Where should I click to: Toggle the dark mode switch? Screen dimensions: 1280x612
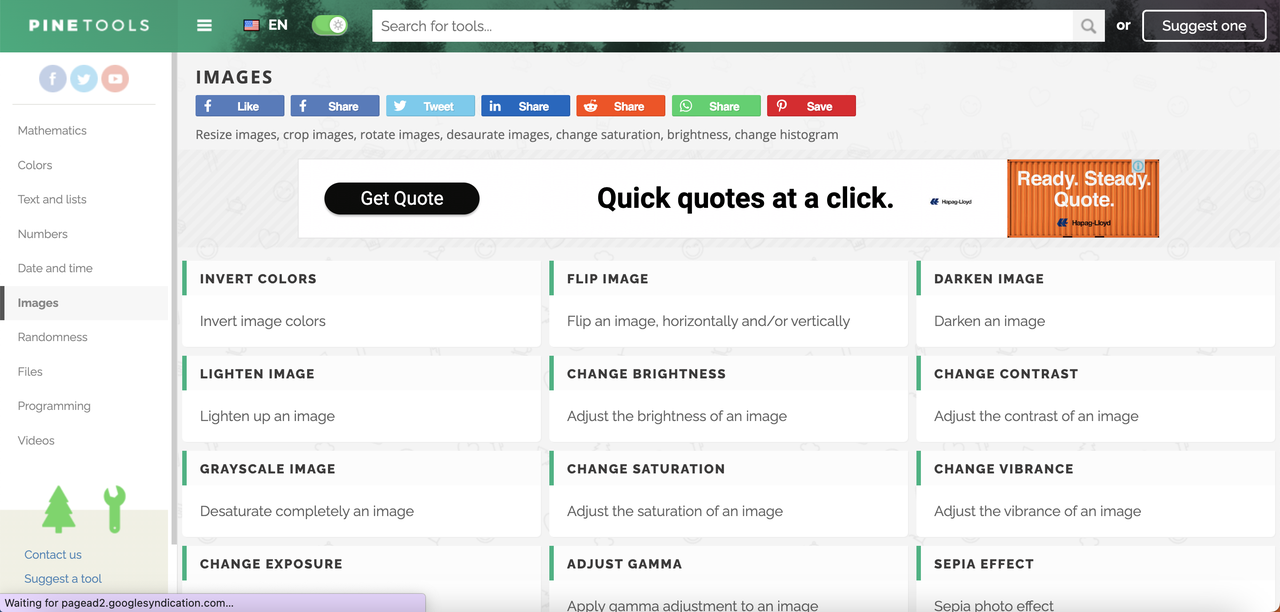[x=329, y=25]
